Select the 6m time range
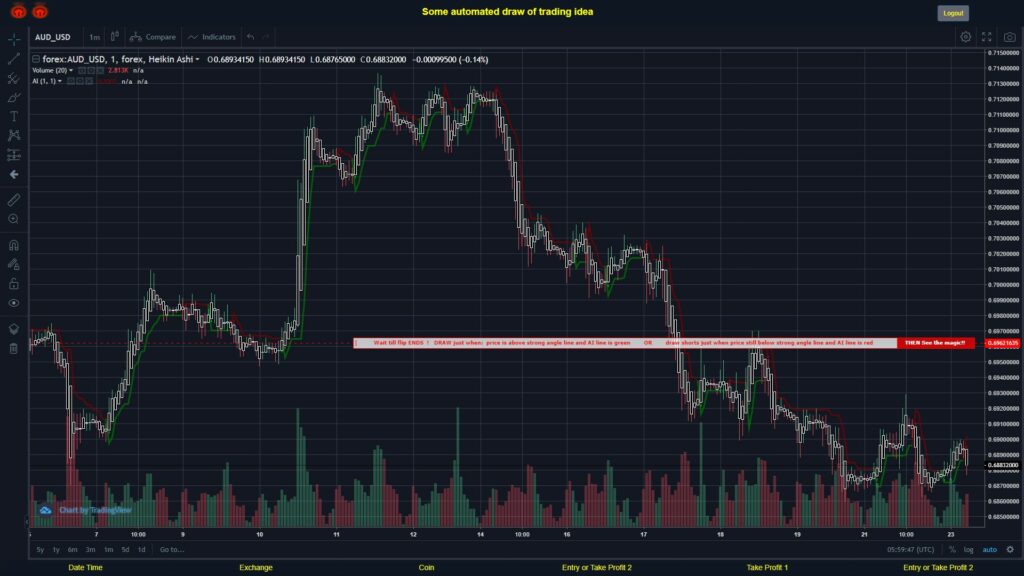 pos(72,550)
